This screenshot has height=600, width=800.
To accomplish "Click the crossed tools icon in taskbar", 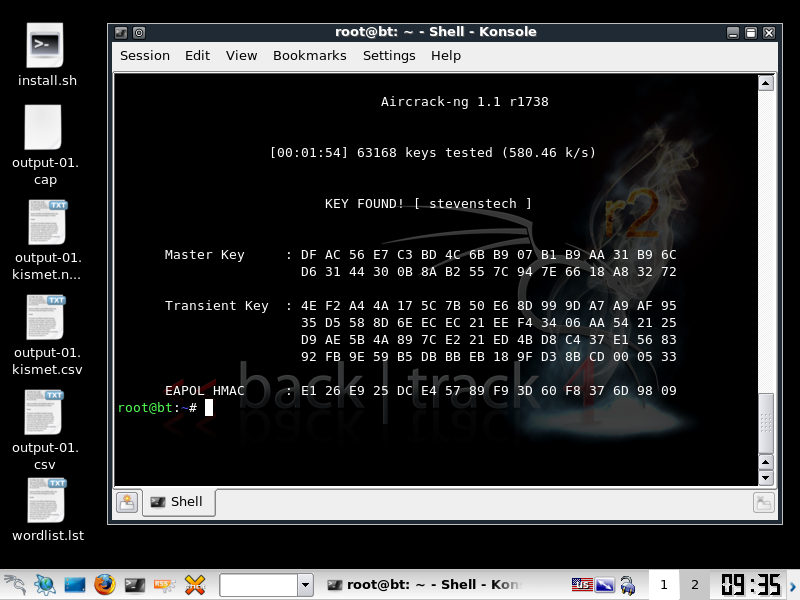I will (x=196, y=584).
